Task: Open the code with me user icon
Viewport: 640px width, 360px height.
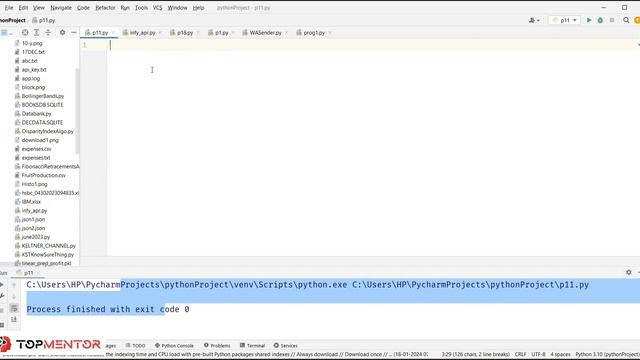Action: pyautogui.click(x=534, y=20)
